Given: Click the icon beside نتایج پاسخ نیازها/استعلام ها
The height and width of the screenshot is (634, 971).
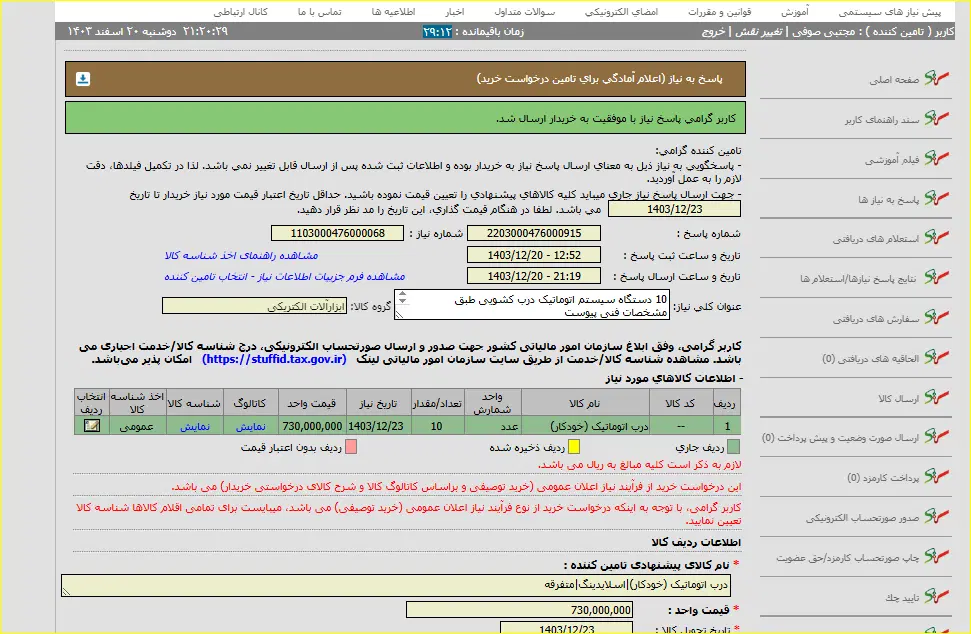Looking at the screenshot, I should point(937,277).
